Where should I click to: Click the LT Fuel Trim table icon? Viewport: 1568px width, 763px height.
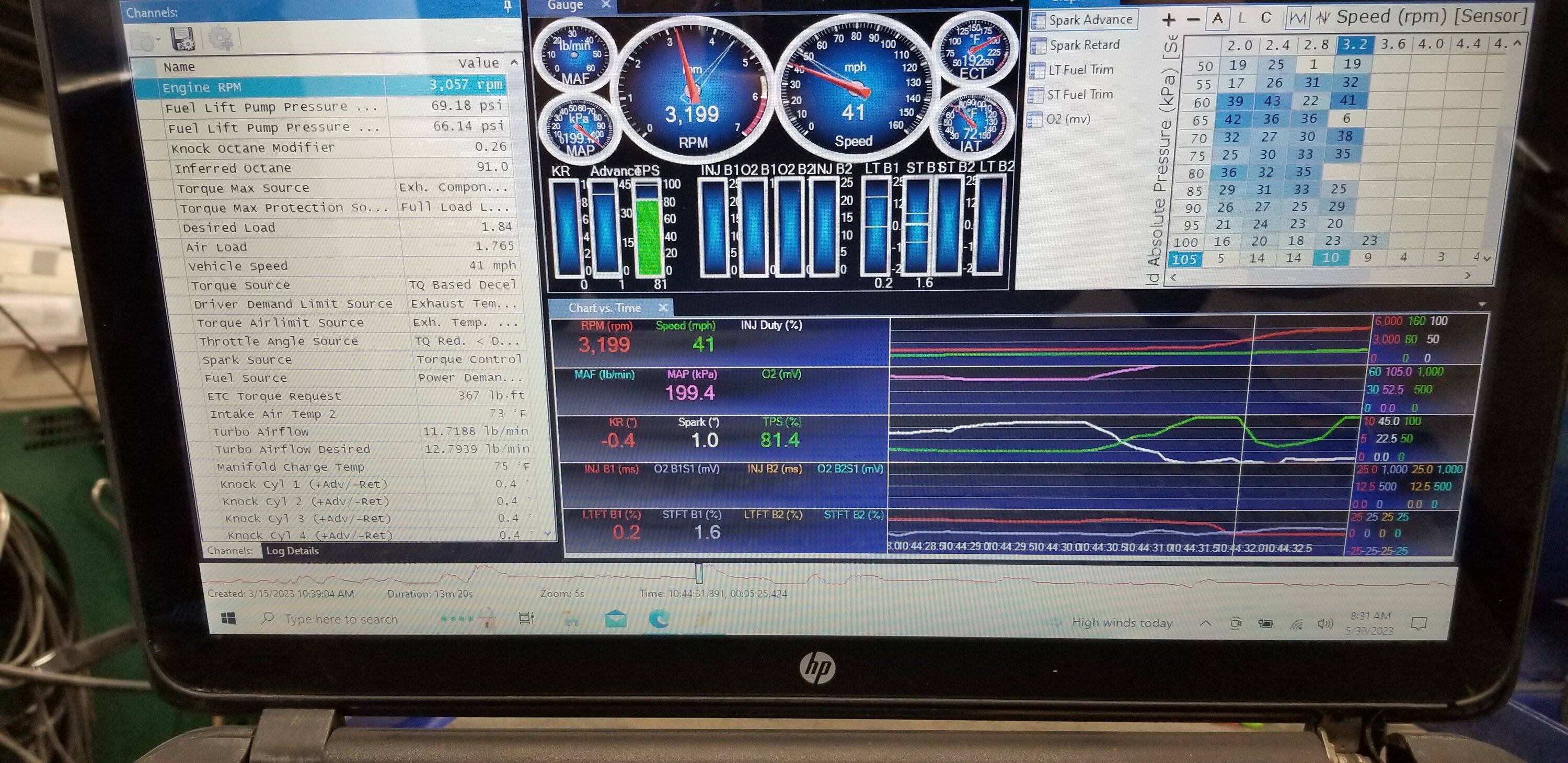1036,71
